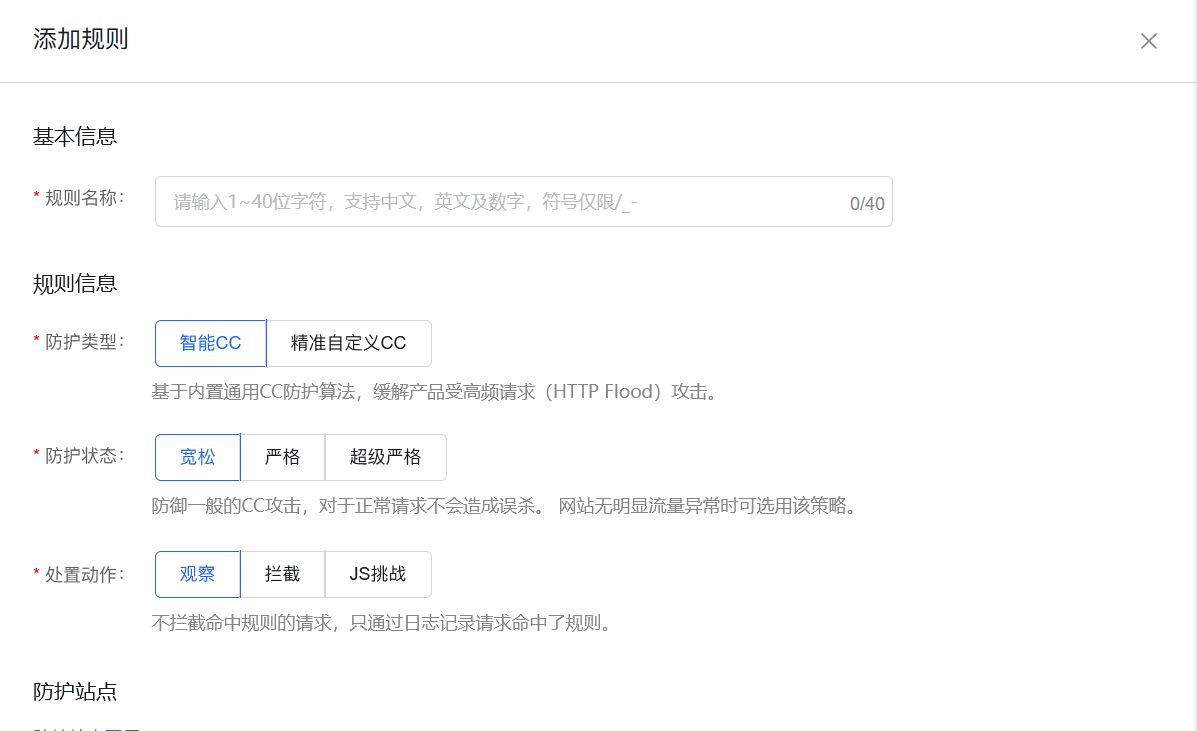Click the rule name input field
1197x731 pixels.
click(450, 201)
